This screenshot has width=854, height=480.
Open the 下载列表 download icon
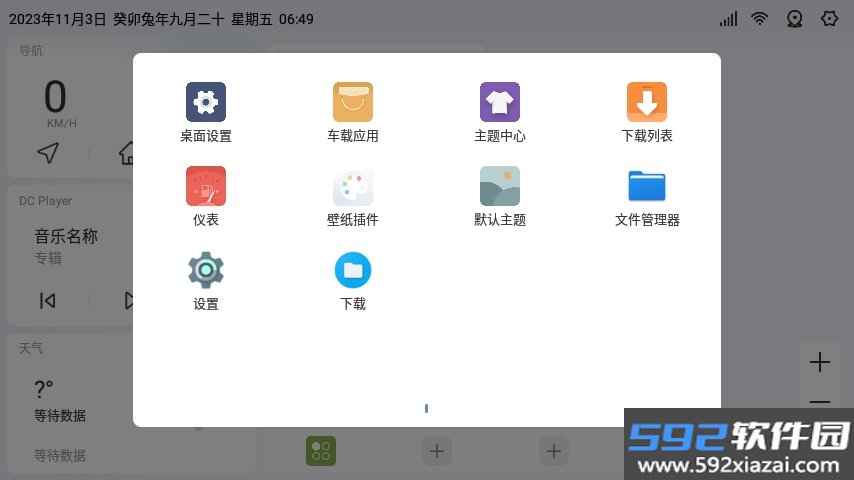[x=646, y=102]
